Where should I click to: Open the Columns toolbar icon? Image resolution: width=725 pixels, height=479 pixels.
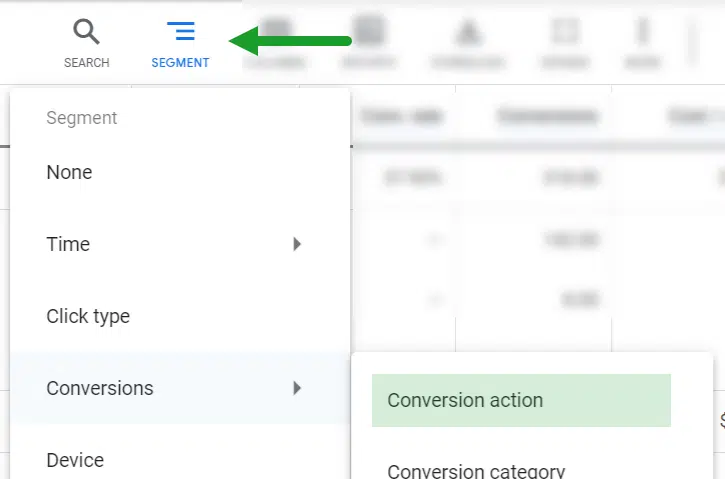[278, 34]
